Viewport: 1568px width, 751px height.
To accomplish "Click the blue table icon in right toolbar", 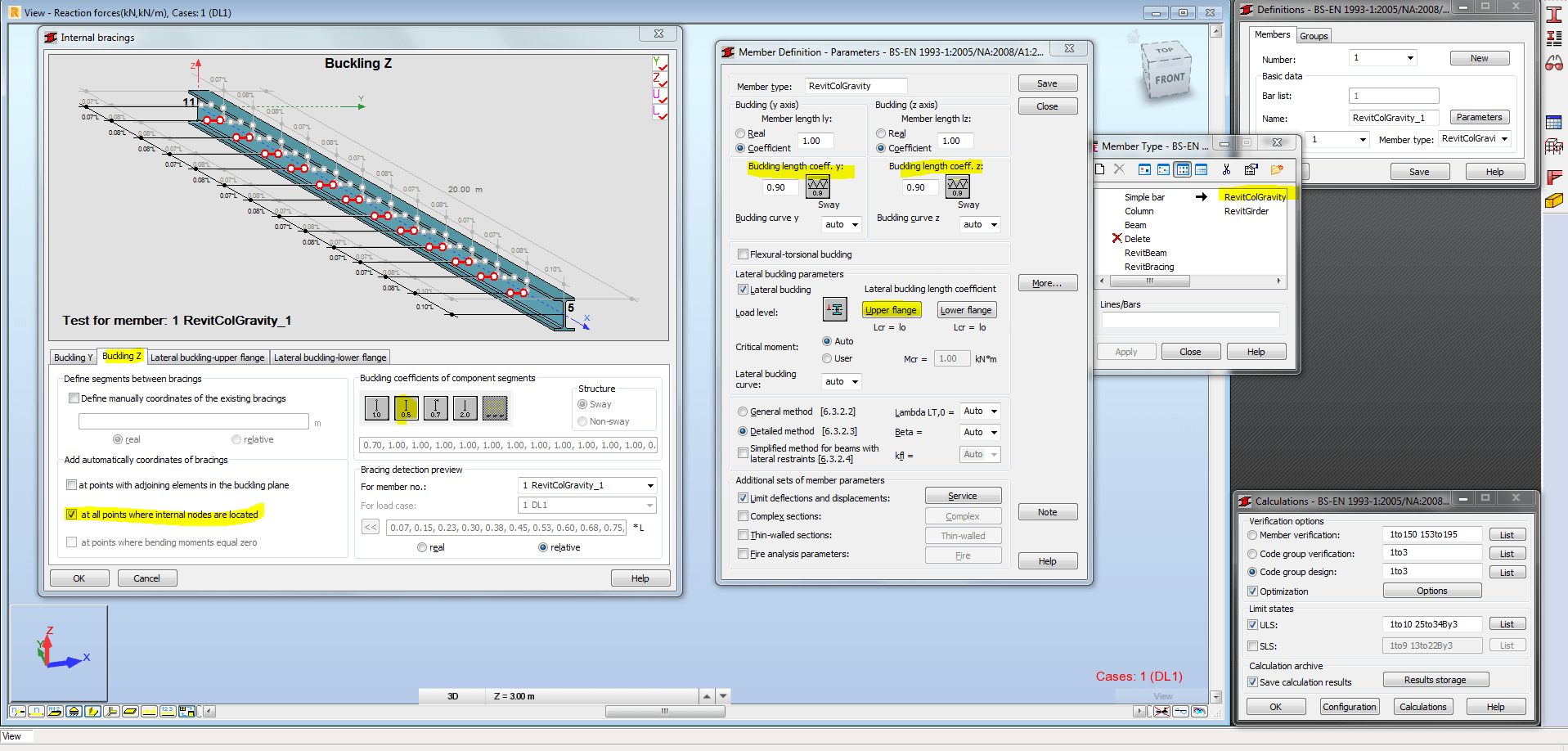I will pos(1554,123).
